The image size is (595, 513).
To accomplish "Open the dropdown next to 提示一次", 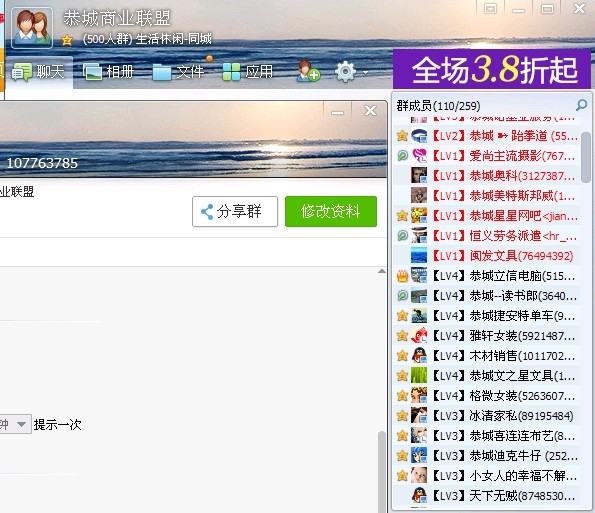I will pyautogui.click(x=22, y=424).
